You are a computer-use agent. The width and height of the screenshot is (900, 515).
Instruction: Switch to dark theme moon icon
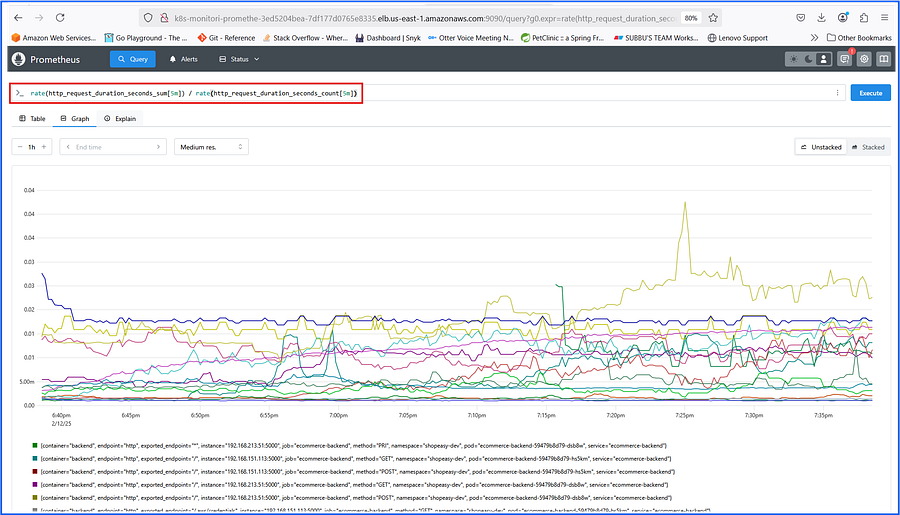[x=809, y=59]
